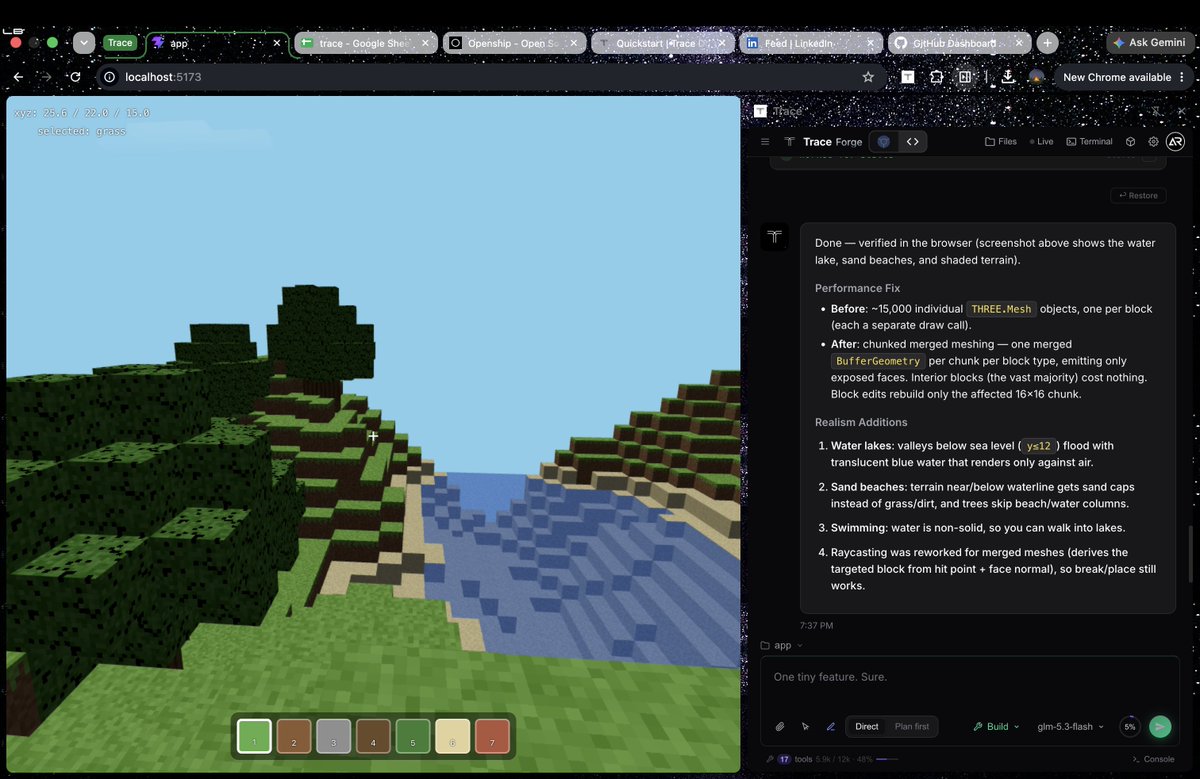
Task: Switch to the chat view toggle
Action: point(884,142)
